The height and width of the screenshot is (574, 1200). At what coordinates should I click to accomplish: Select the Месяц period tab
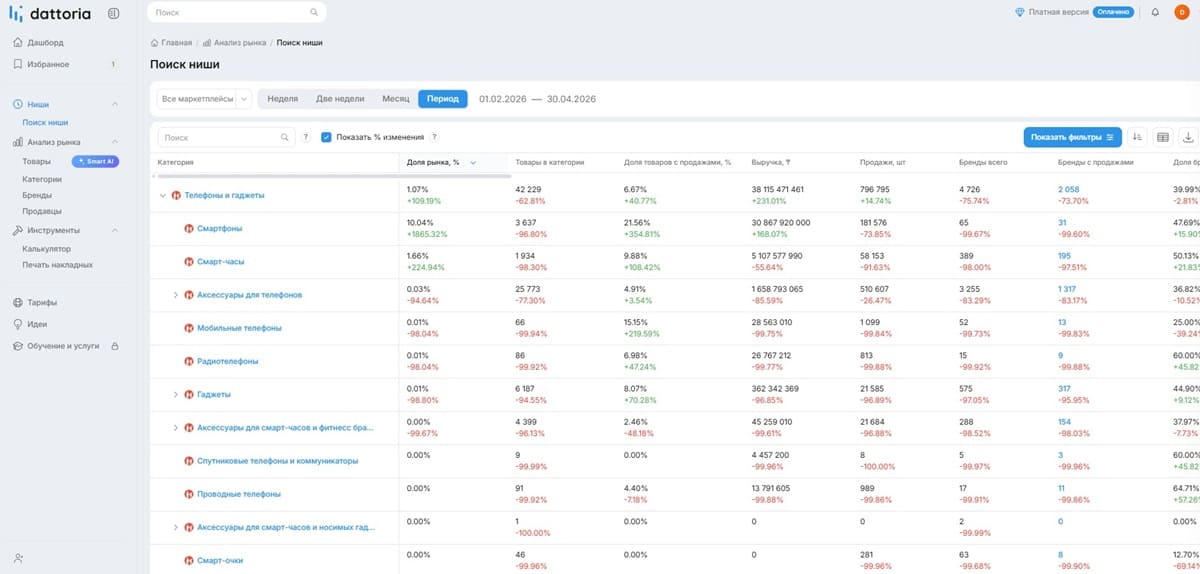coord(396,99)
